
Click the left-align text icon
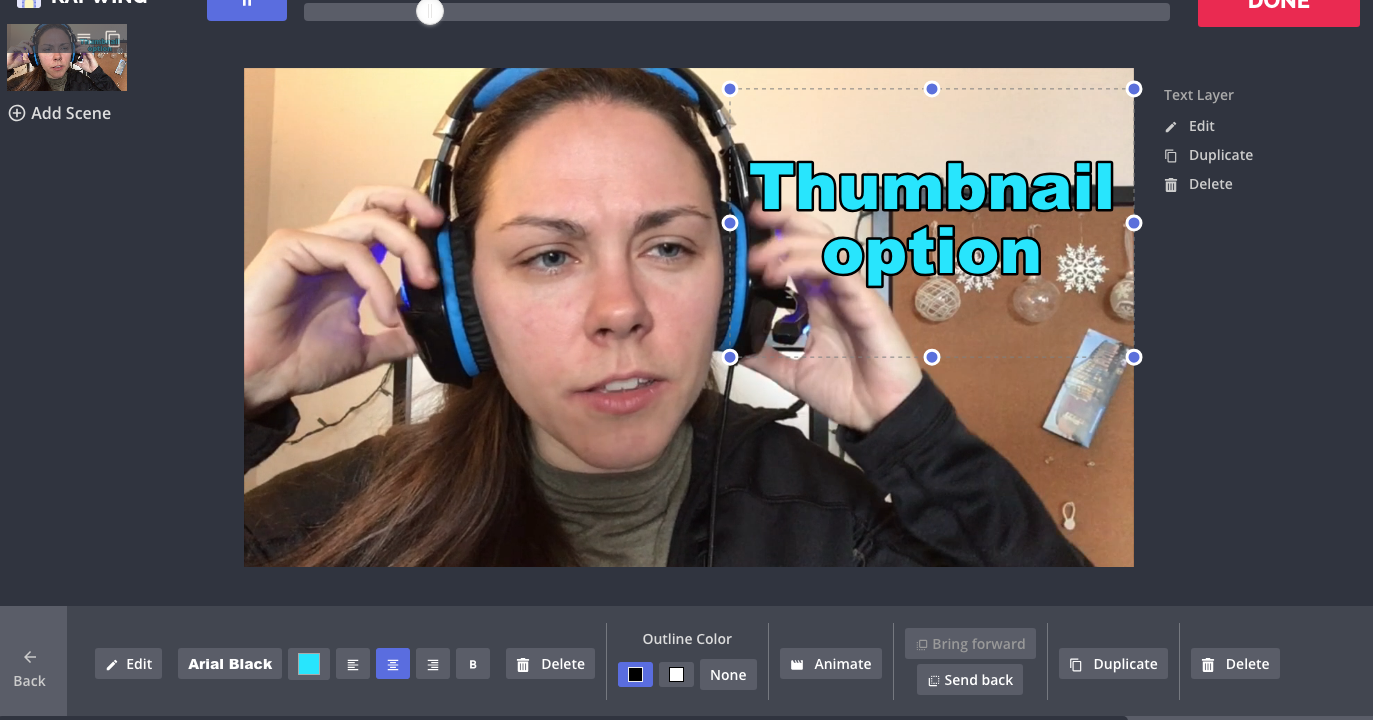352,664
